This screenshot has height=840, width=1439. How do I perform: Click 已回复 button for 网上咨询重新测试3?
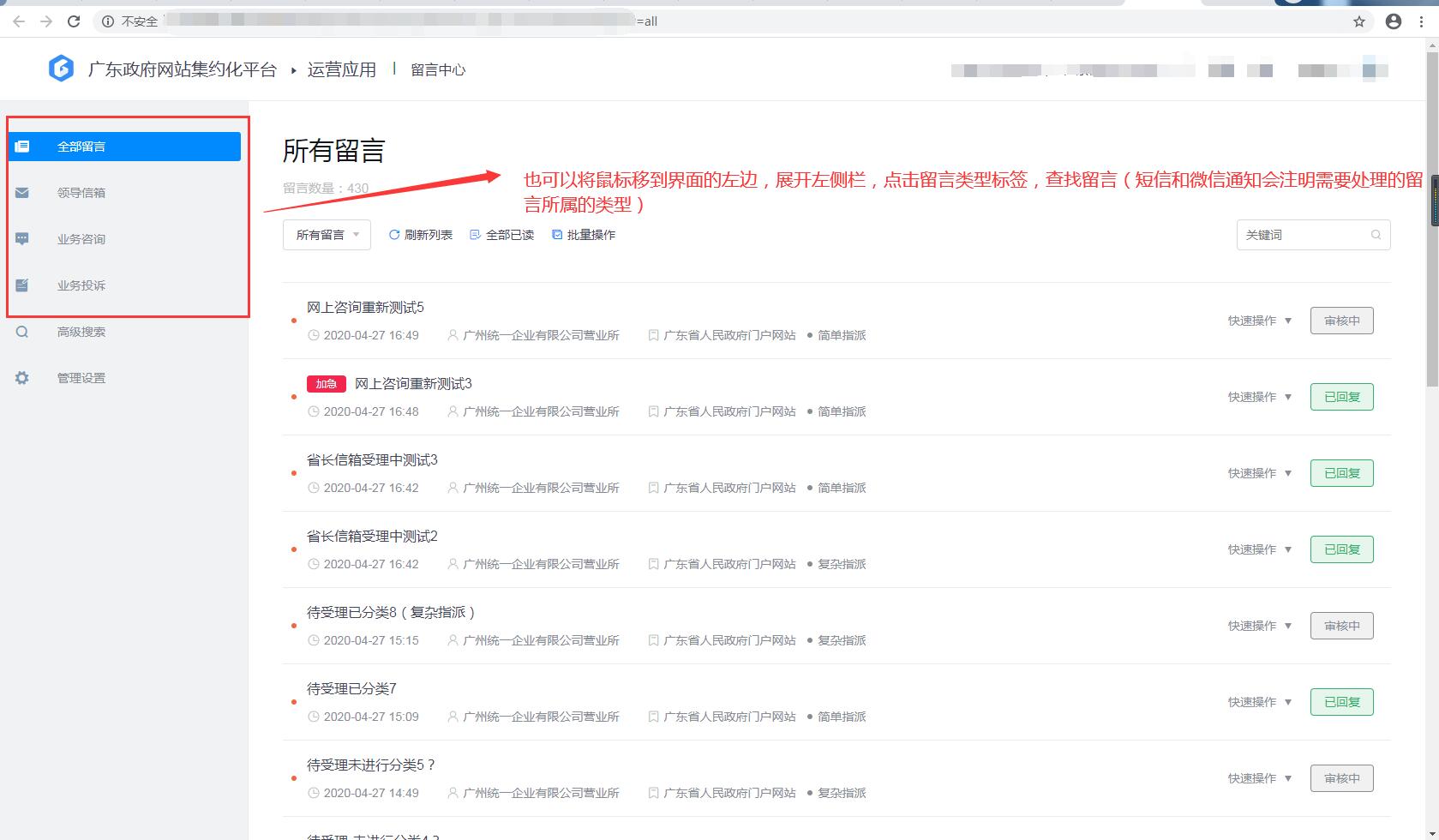click(x=1342, y=397)
